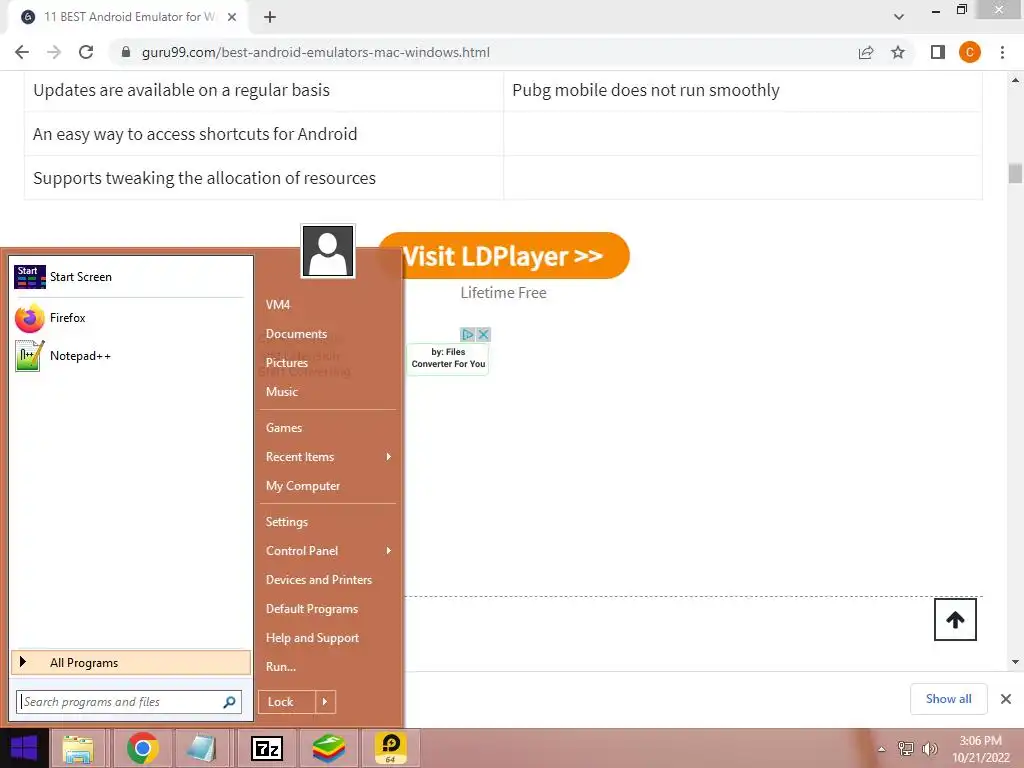Open Chrome side panel
The width and height of the screenshot is (1024, 768).
[938, 52]
